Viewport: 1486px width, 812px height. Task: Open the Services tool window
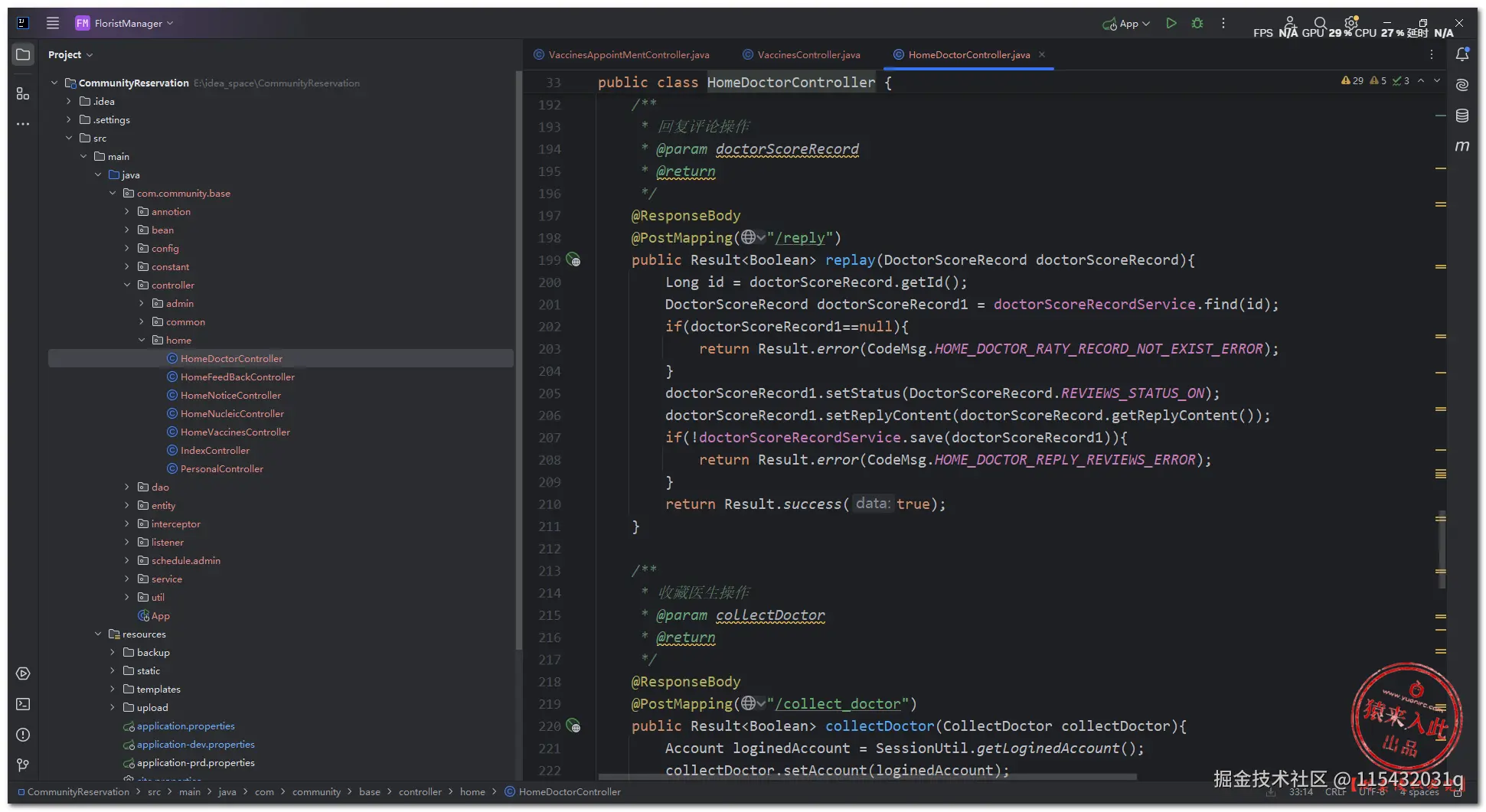[x=23, y=673]
